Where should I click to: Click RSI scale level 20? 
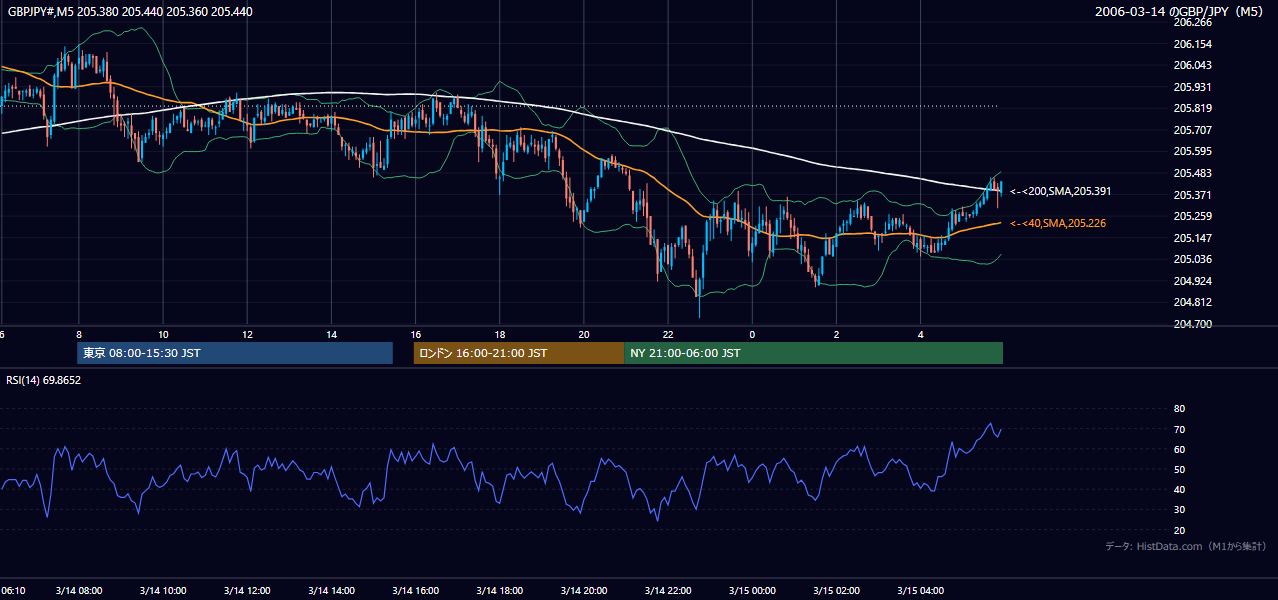pos(1179,530)
